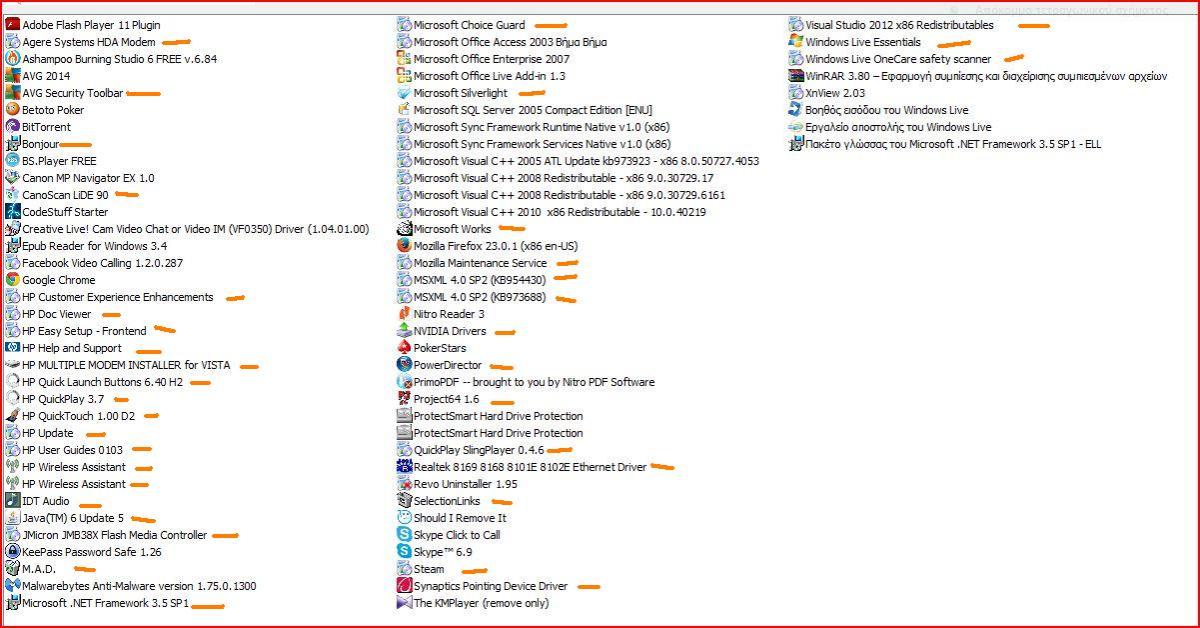Image resolution: width=1200 pixels, height=628 pixels.
Task: Select 'Agere Systems HDA Modem' entry text
Action: (89, 42)
